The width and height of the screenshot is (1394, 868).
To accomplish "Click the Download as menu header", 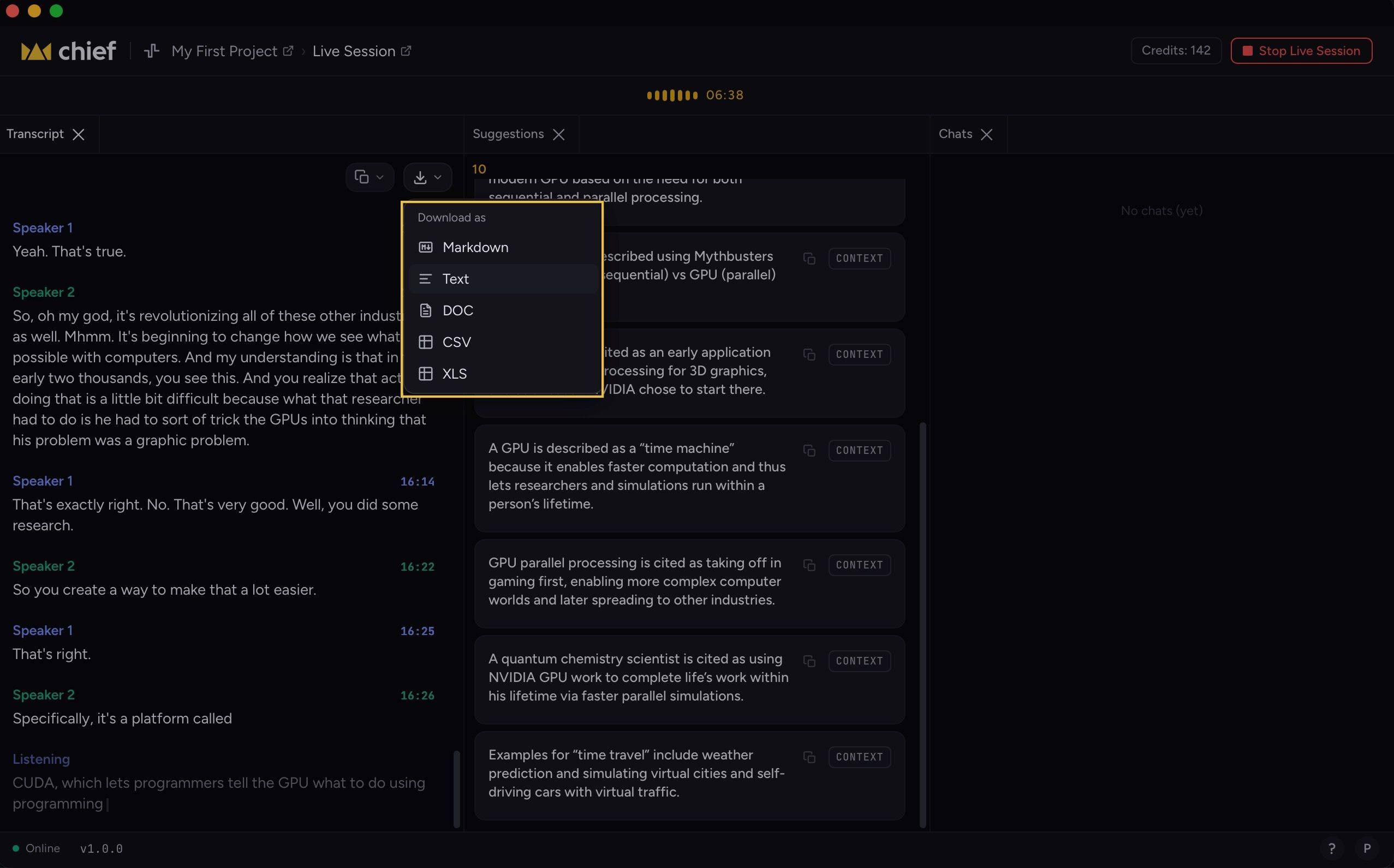I will coord(451,218).
